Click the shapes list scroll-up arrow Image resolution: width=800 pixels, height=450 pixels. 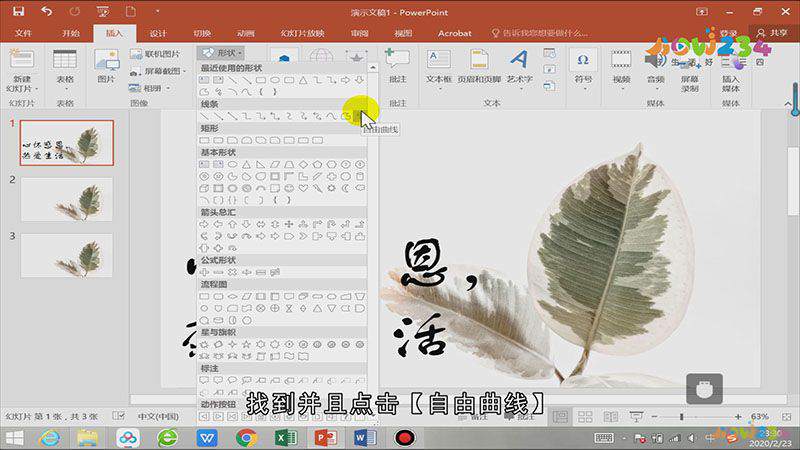coord(373,67)
